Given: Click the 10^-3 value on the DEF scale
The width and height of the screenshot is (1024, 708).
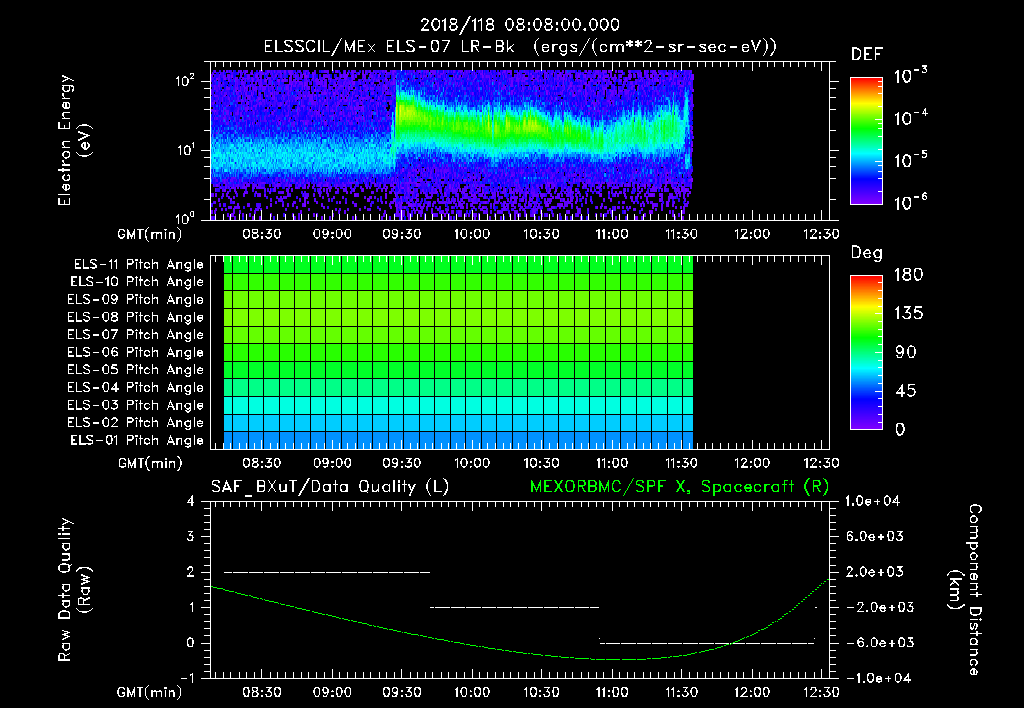Looking at the screenshot, I should pyautogui.click(x=911, y=76).
